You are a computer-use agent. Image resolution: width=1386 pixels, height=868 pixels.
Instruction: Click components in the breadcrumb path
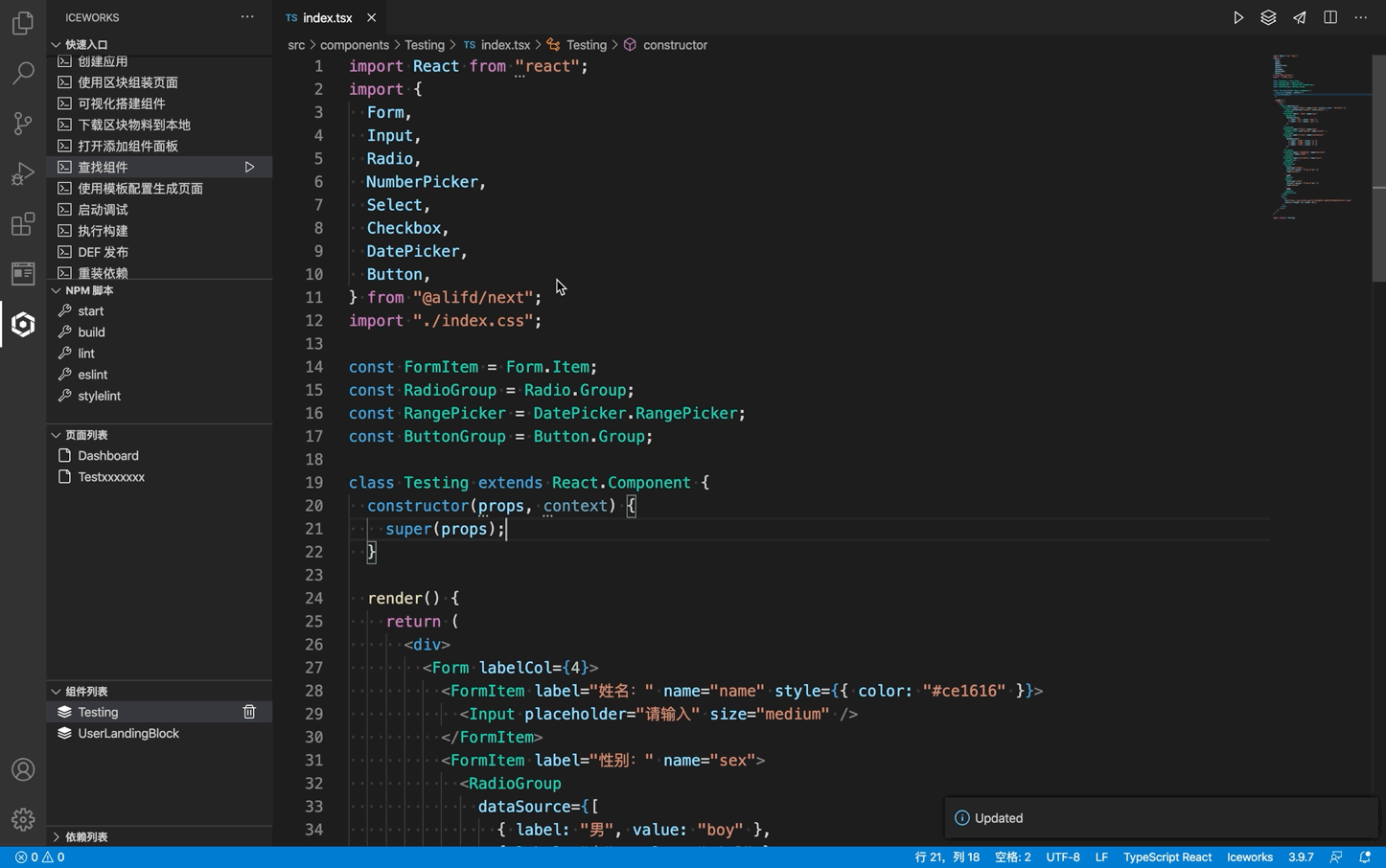[x=355, y=45]
